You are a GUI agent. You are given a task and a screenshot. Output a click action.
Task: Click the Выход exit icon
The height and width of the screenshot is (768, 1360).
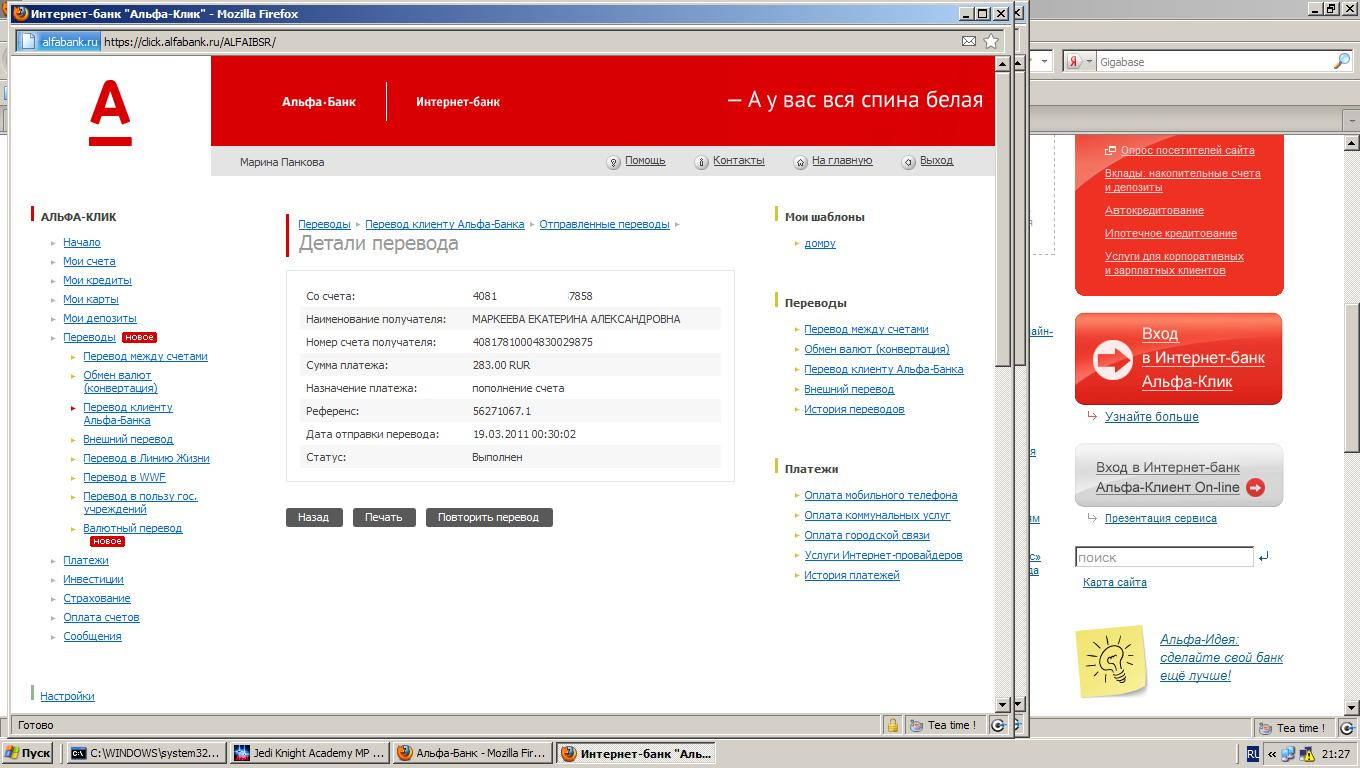click(x=908, y=162)
